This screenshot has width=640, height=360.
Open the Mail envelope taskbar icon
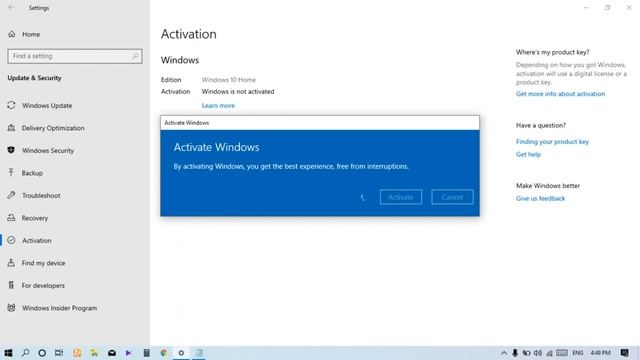pyautogui.click(x=111, y=353)
